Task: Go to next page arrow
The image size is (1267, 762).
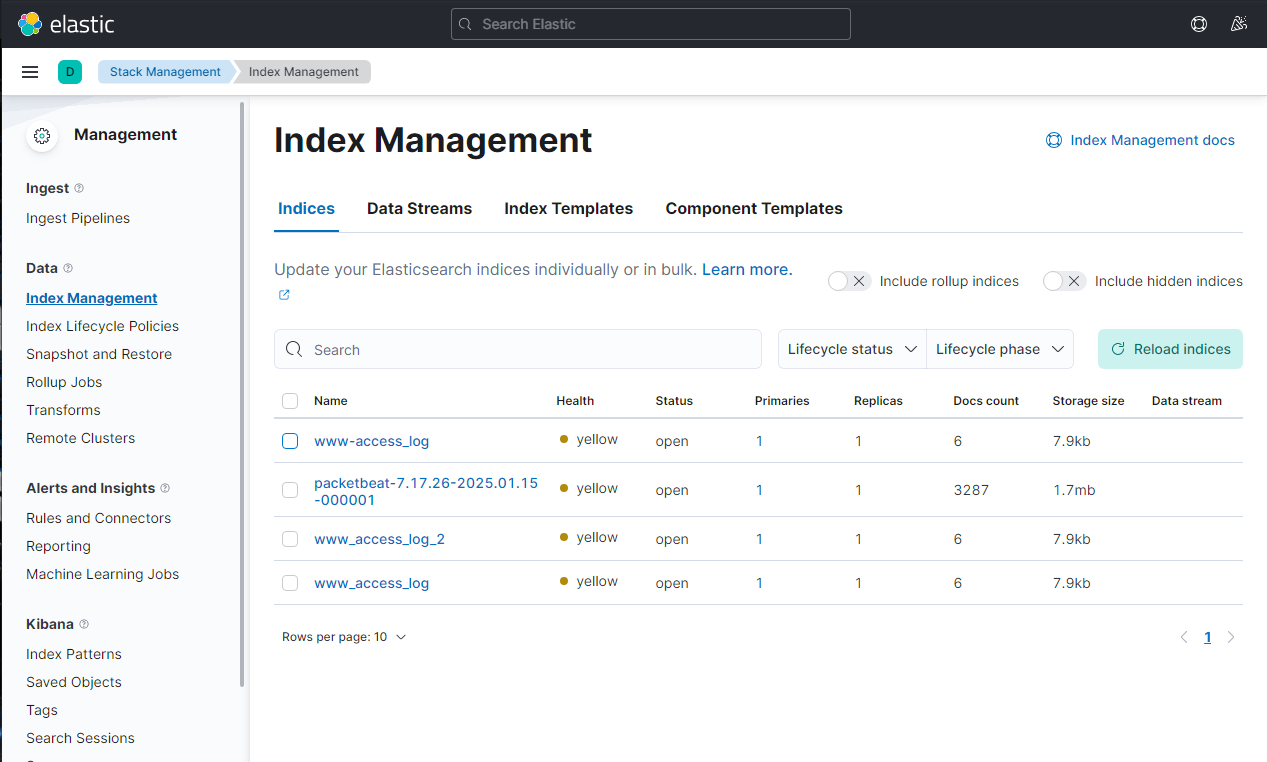Action: 1231,637
